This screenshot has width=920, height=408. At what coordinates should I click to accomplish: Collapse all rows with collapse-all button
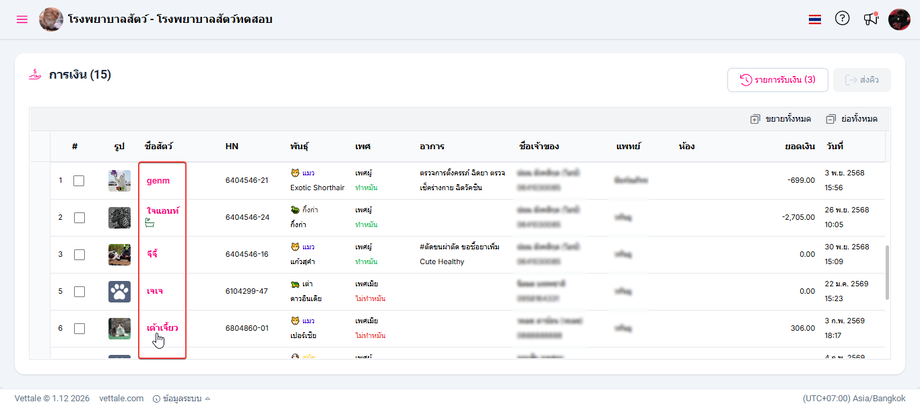point(851,119)
